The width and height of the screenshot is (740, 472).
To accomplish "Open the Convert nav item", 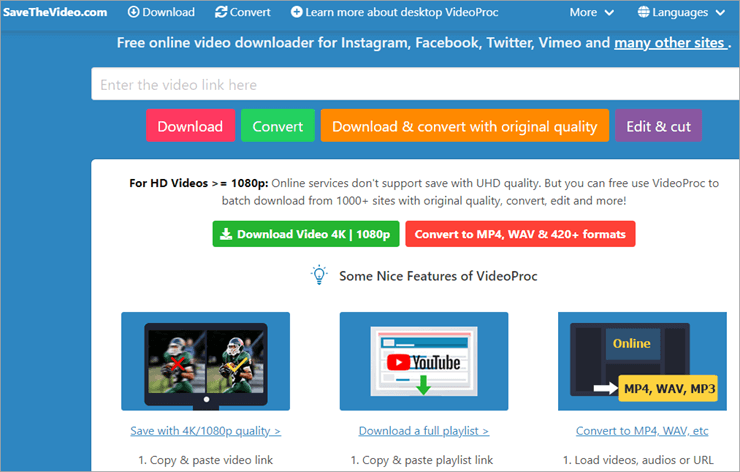I will click(243, 12).
